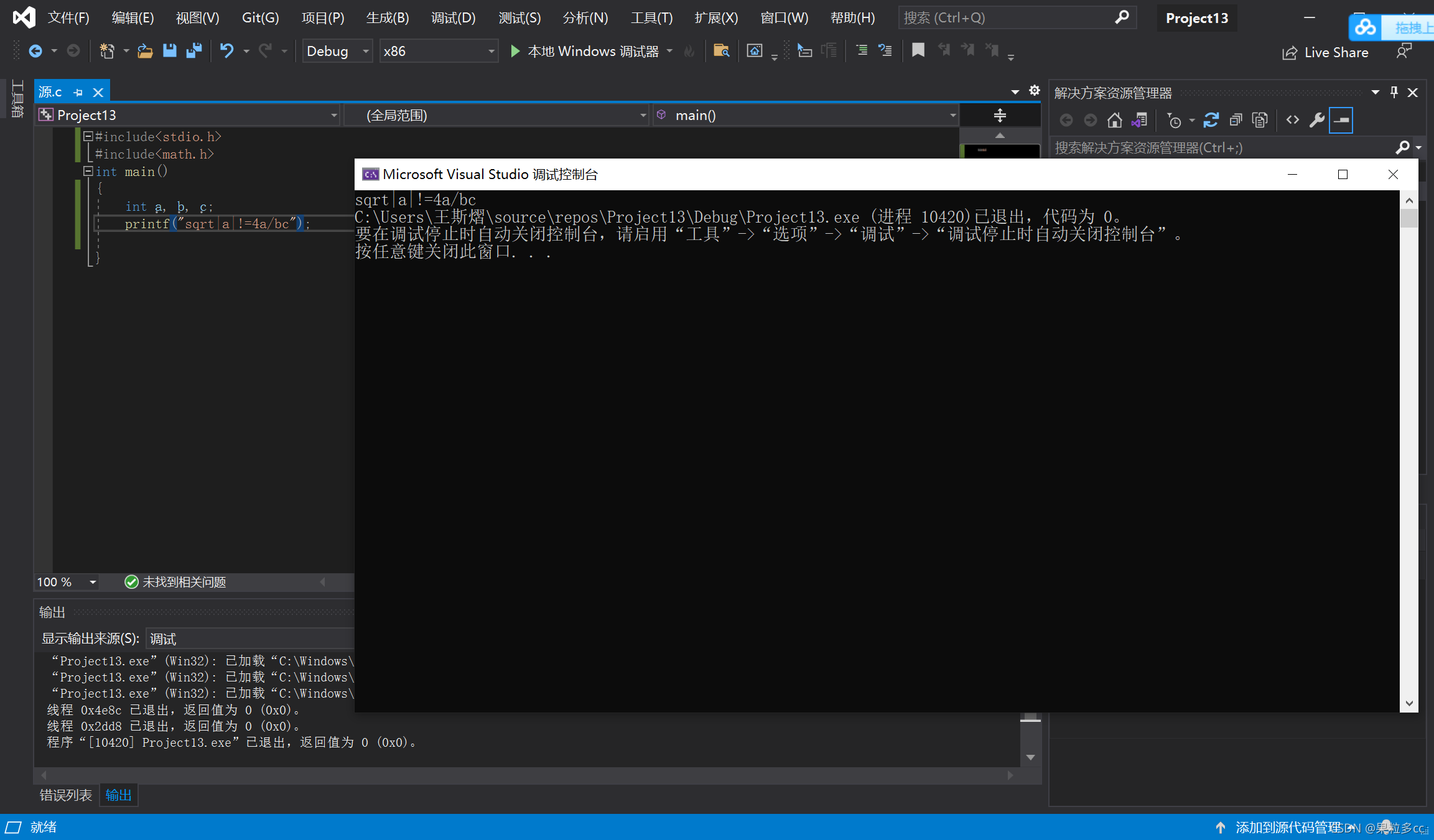
Task: Click the New Project icon in the toolbar
Action: (107, 51)
